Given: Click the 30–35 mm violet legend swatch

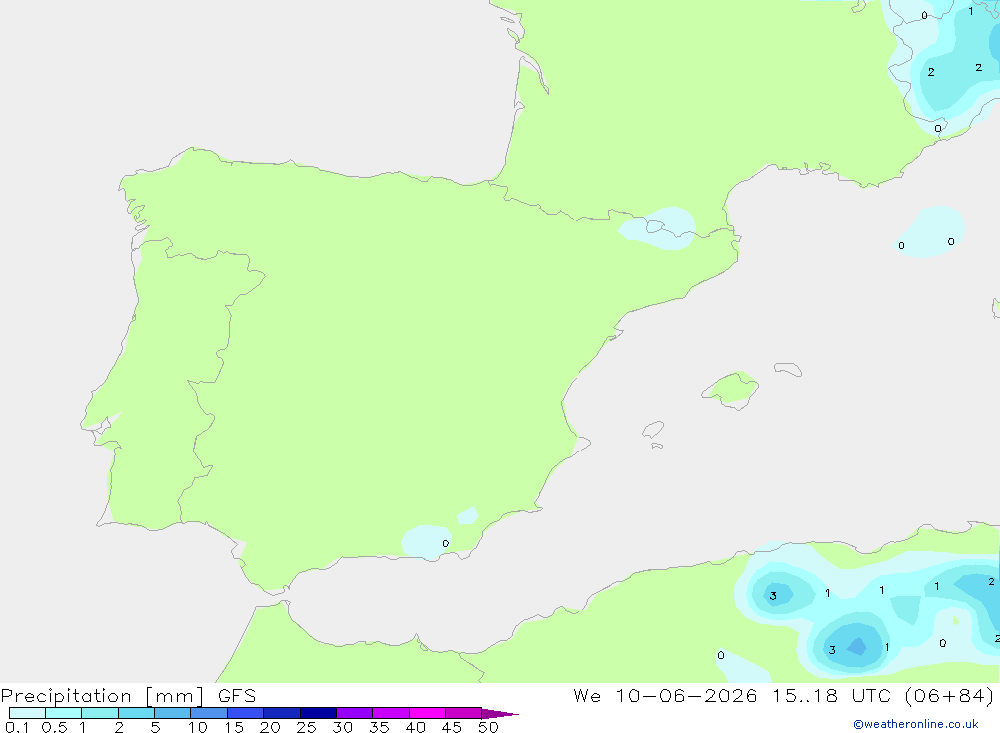Looking at the screenshot, I should pos(354,713).
